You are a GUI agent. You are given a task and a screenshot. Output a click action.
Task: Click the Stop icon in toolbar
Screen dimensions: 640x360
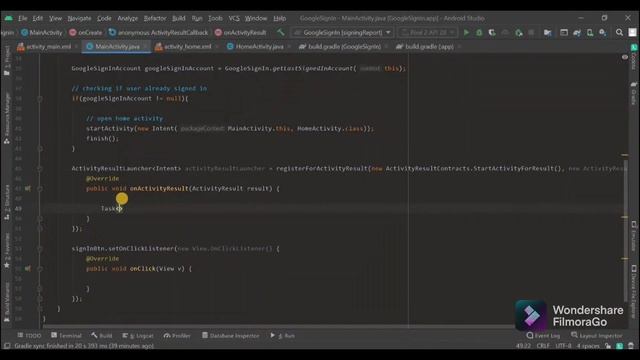pyautogui.click(x=531, y=32)
